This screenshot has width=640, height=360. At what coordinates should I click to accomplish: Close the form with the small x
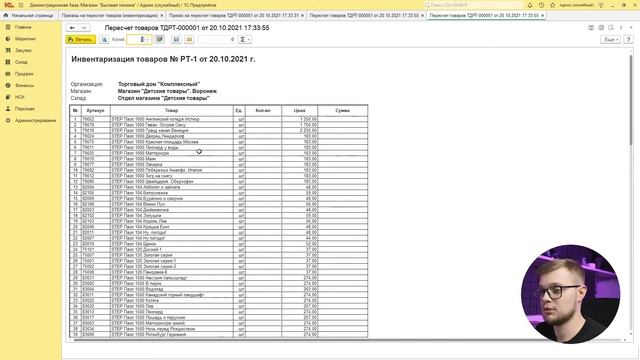[631, 28]
